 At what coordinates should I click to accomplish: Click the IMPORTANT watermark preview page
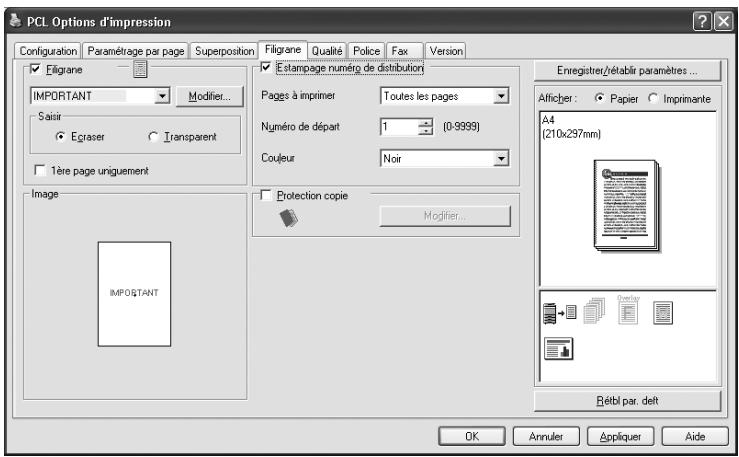[134, 294]
